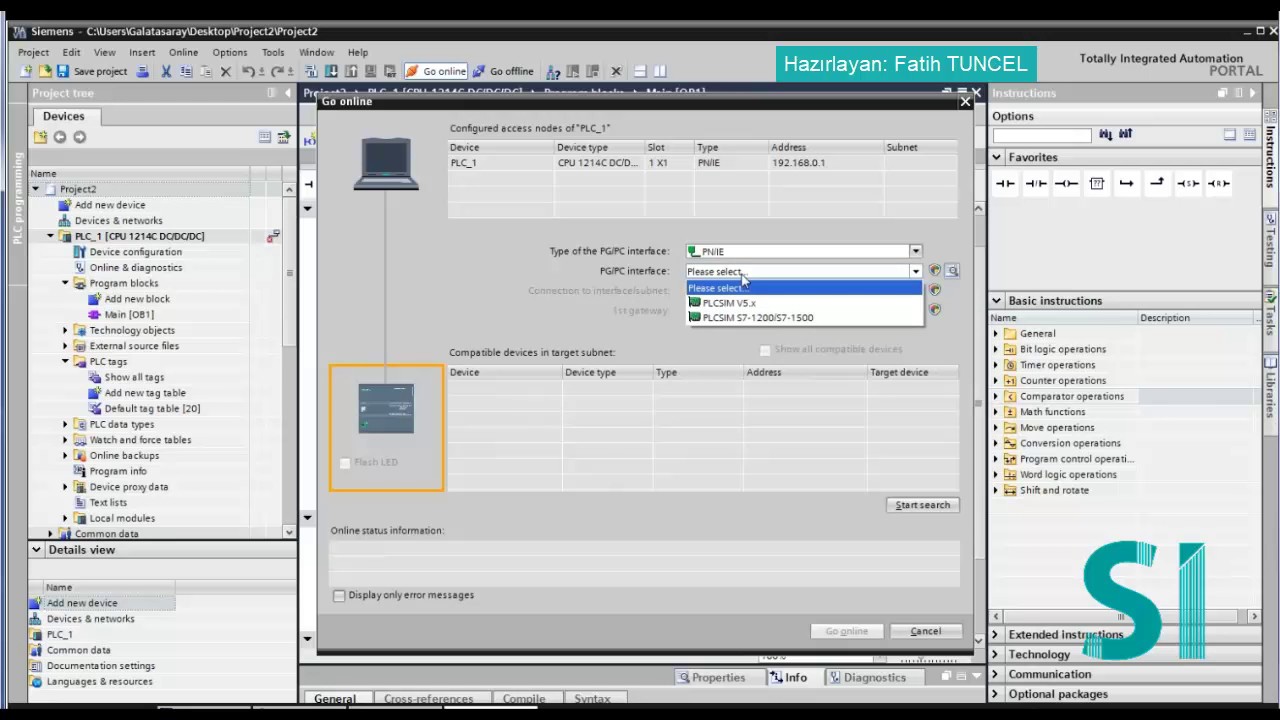Select PLCSIM V5.x from the list
Viewport: 1280px width, 720px height.
[x=804, y=303]
